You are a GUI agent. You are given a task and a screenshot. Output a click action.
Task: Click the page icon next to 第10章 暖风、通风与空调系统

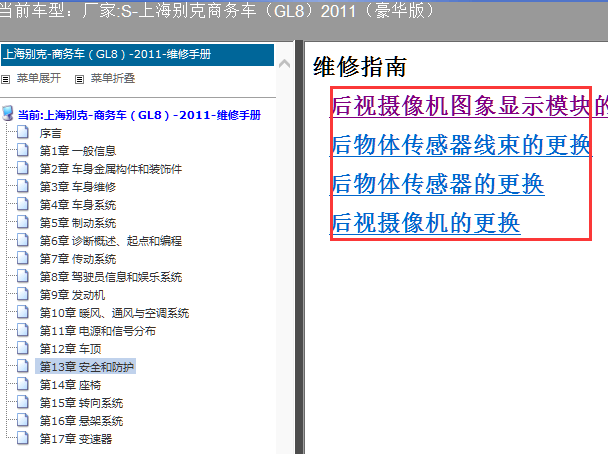click(22, 312)
